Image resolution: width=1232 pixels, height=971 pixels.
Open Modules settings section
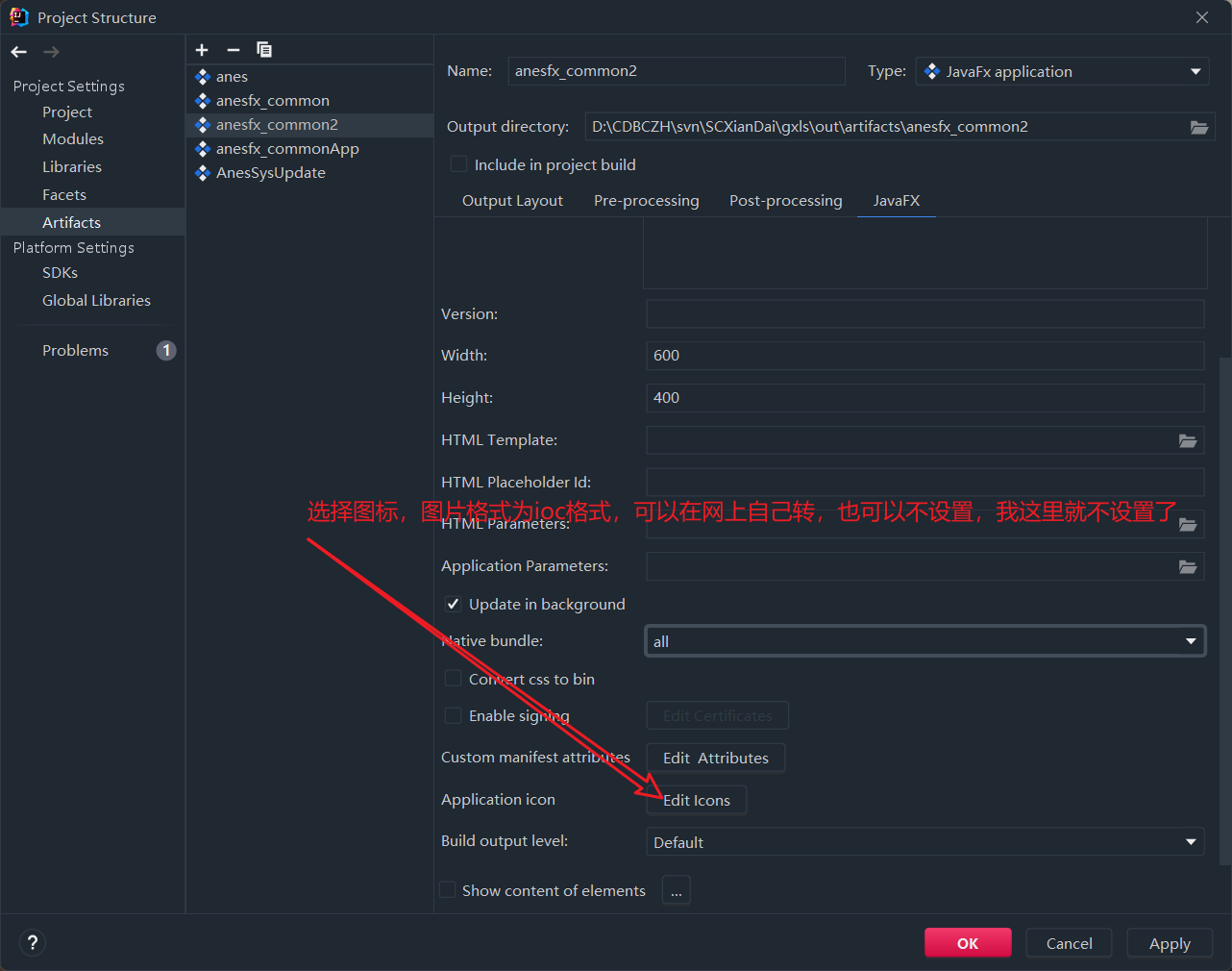[73, 138]
